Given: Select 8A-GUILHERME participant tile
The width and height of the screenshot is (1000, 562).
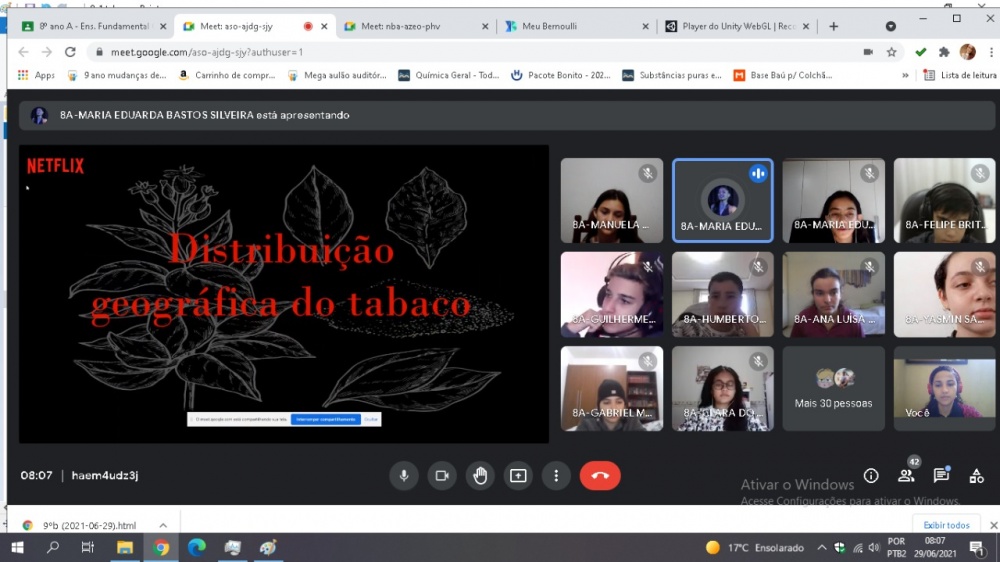Looking at the screenshot, I should (x=612, y=295).
